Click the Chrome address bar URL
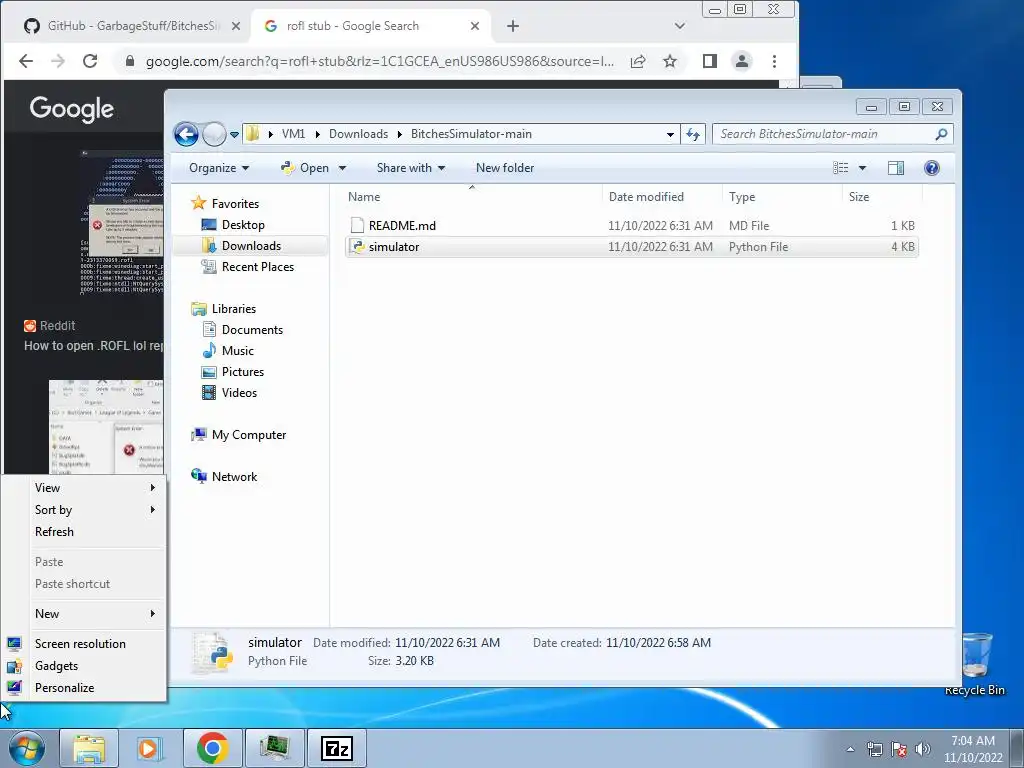Image resolution: width=1024 pixels, height=768 pixels. pos(379,61)
